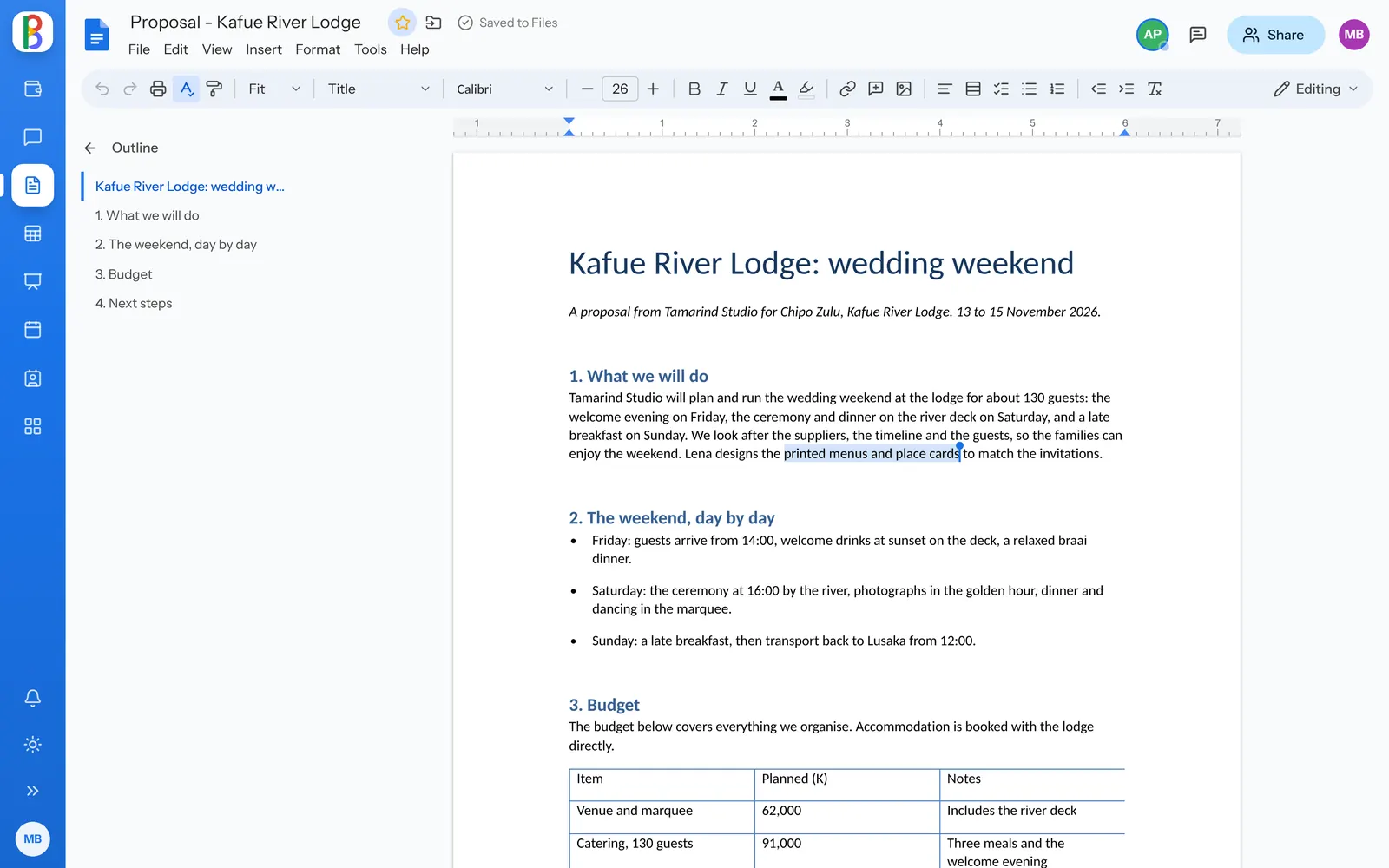Open text alignment options
Screen dimensions: 1389x868
pyautogui.click(x=945, y=89)
